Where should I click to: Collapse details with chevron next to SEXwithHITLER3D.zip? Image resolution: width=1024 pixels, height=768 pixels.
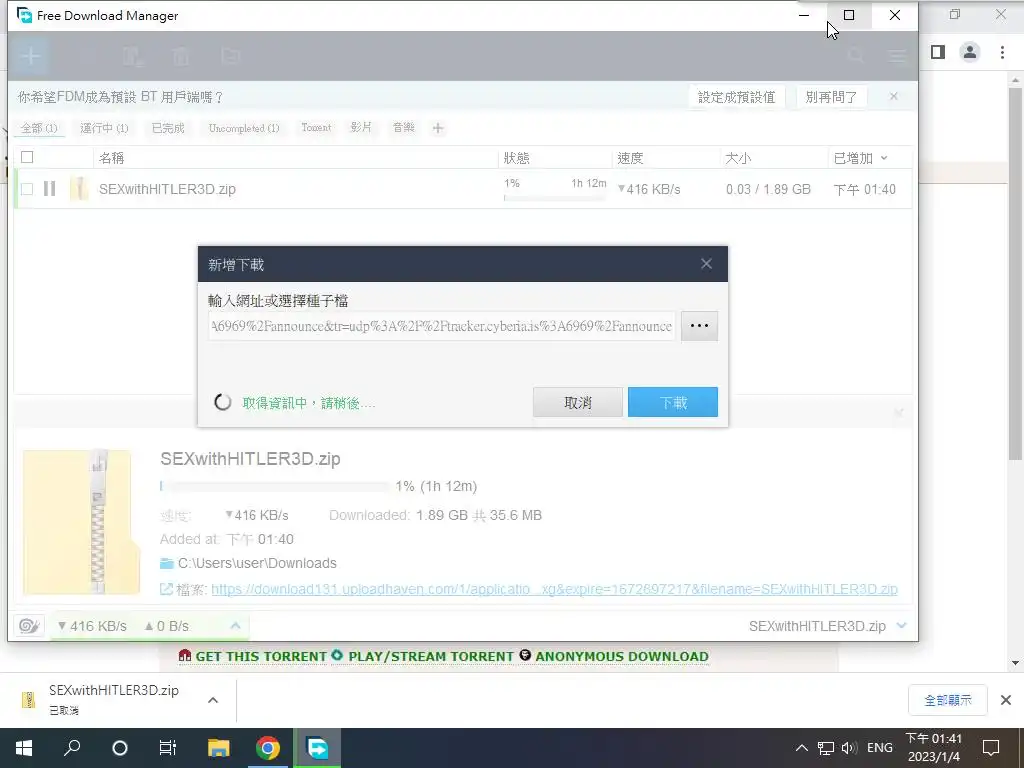901,626
